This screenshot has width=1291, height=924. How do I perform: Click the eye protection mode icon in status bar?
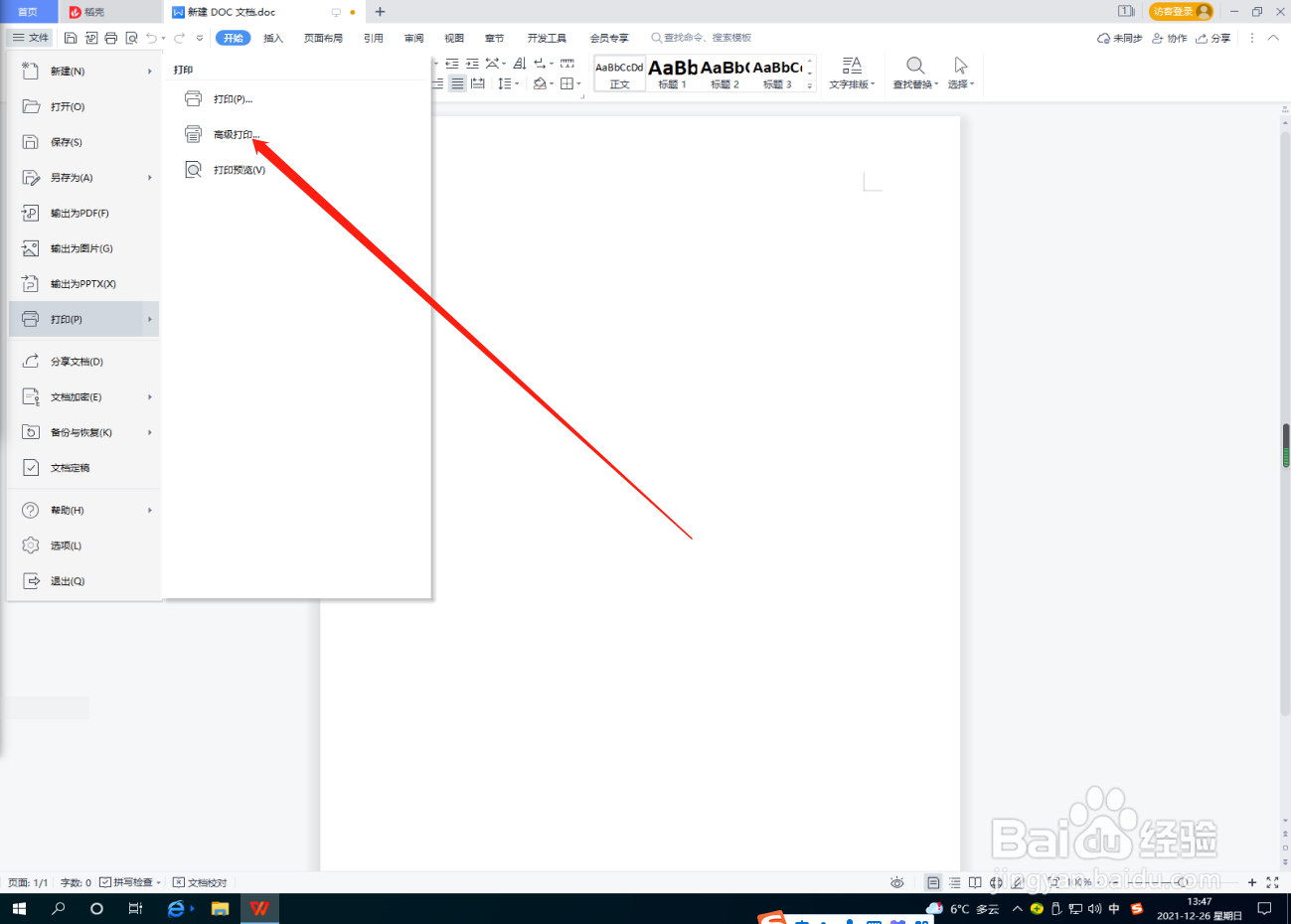point(897,882)
